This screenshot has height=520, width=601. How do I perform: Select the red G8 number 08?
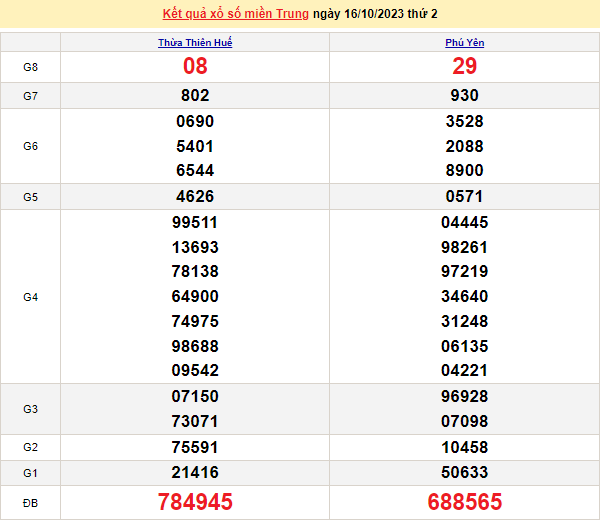195,66
